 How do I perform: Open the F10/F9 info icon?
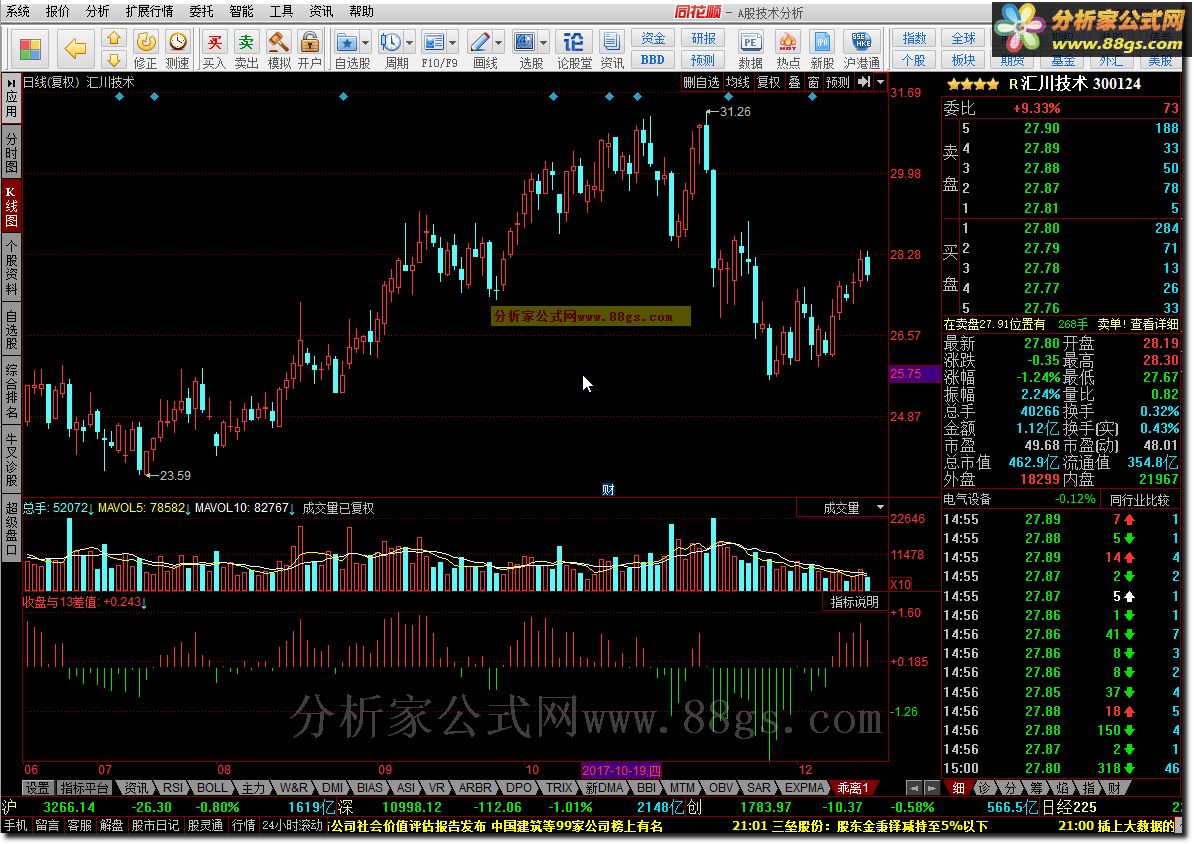[433, 41]
